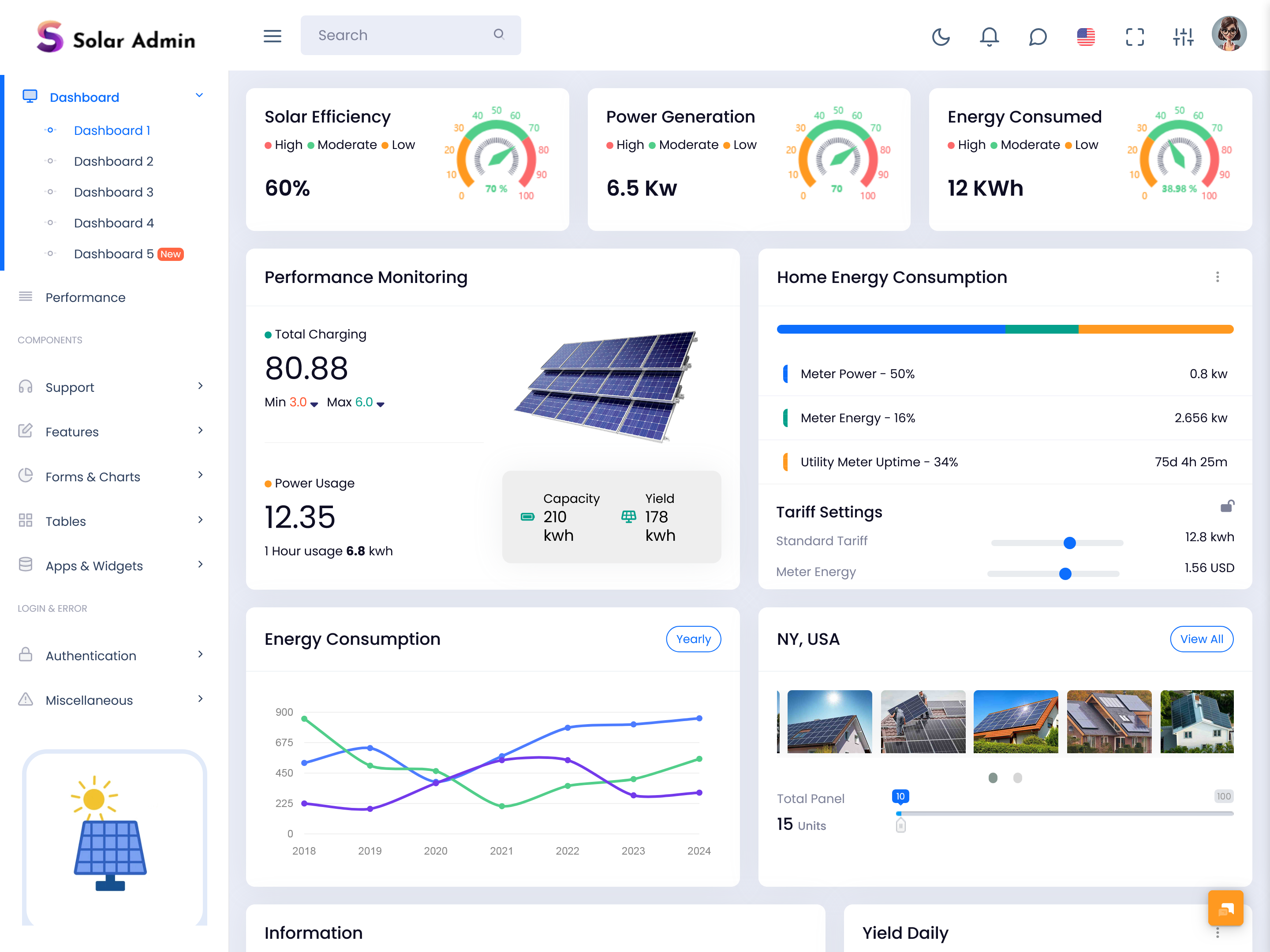This screenshot has width=1270, height=952.
Task: Click the Support headphones icon
Action: tap(25, 386)
